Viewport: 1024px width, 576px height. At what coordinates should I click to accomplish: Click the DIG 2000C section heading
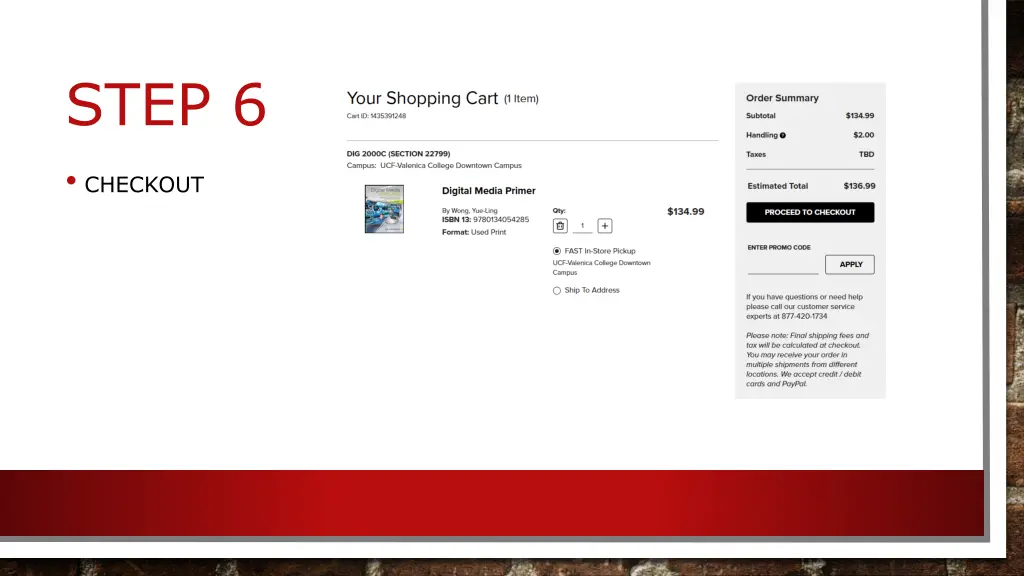tap(398, 154)
